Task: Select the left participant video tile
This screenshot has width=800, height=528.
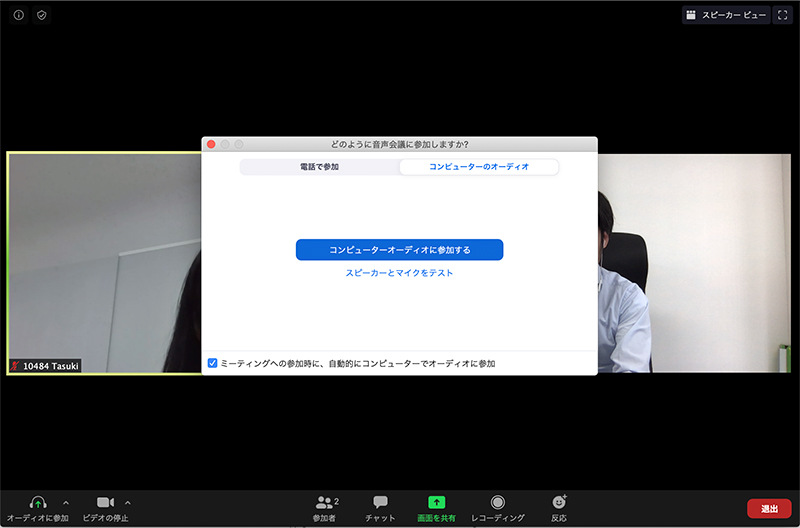Action: pos(105,263)
